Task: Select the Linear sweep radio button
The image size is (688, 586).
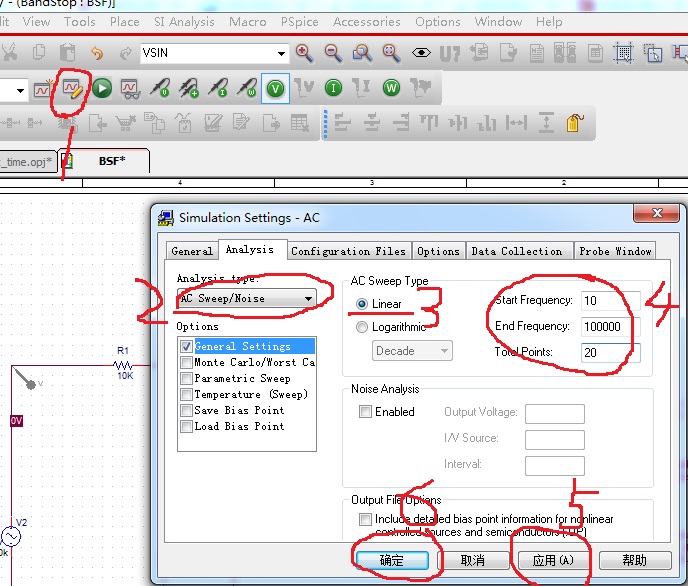Action: pos(362,304)
